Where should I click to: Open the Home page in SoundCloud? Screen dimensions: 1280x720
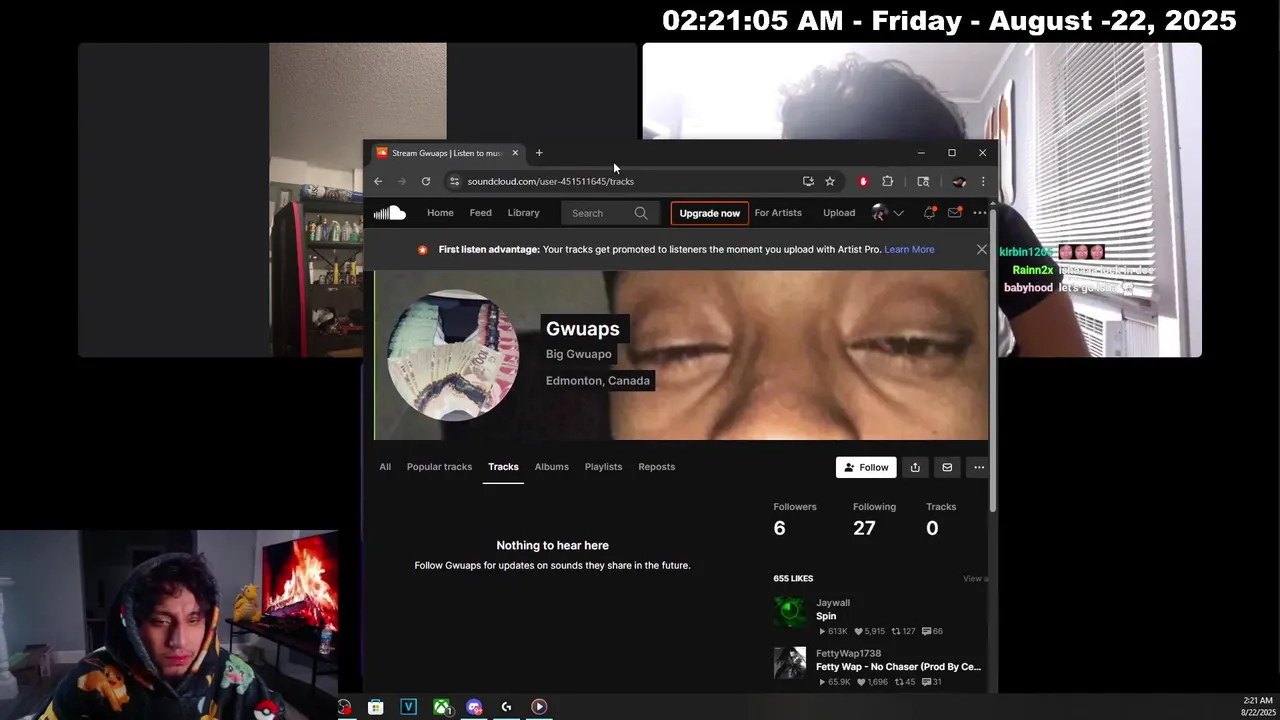(x=440, y=213)
